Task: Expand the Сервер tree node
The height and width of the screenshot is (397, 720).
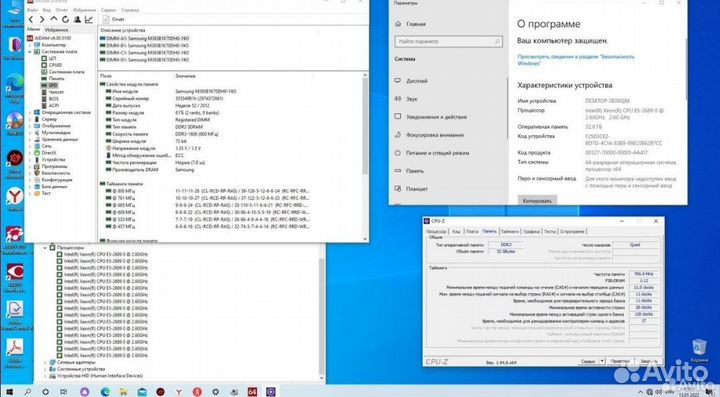Action: coord(30,119)
